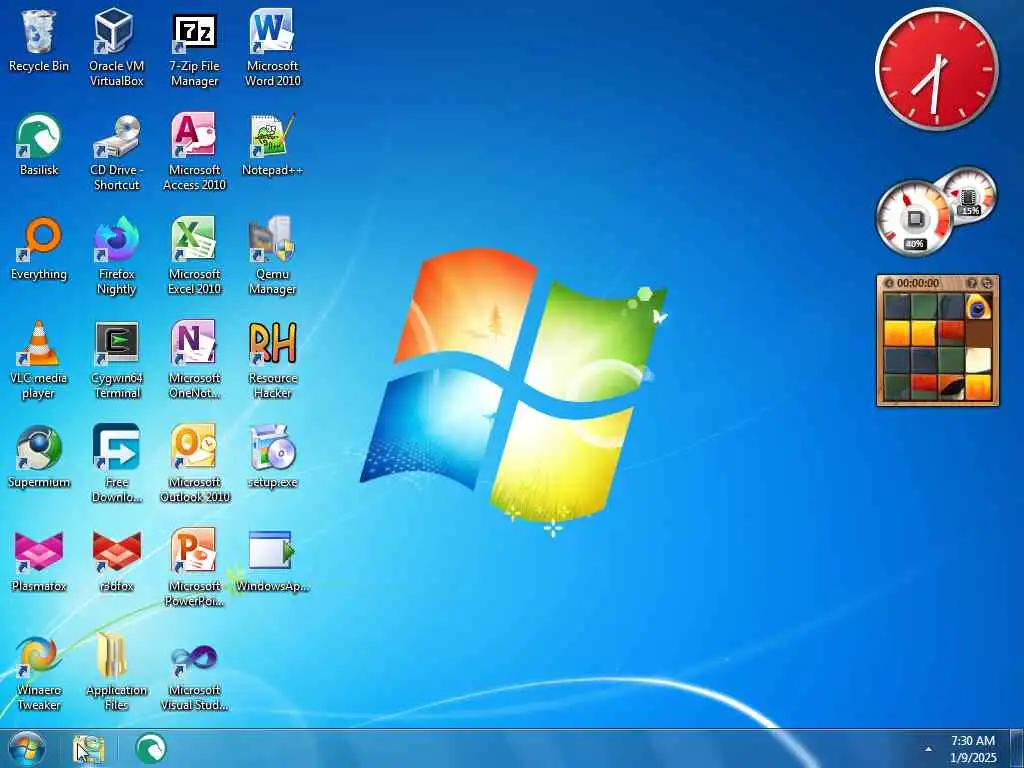This screenshot has height=768, width=1024.
Task: Click the white puzzle tile
Action: [x=978, y=360]
